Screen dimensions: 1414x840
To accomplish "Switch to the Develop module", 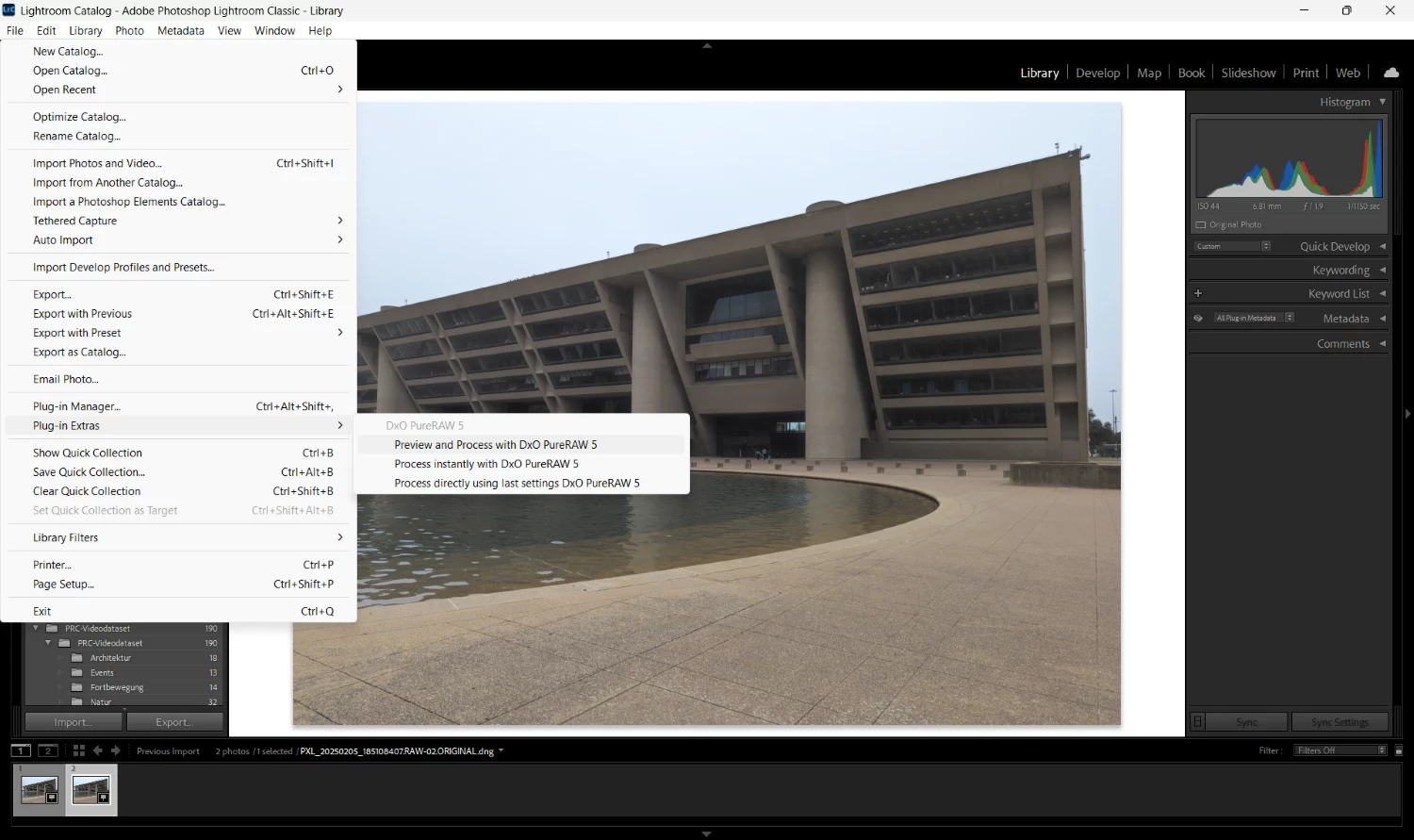I will pyautogui.click(x=1097, y=73).
